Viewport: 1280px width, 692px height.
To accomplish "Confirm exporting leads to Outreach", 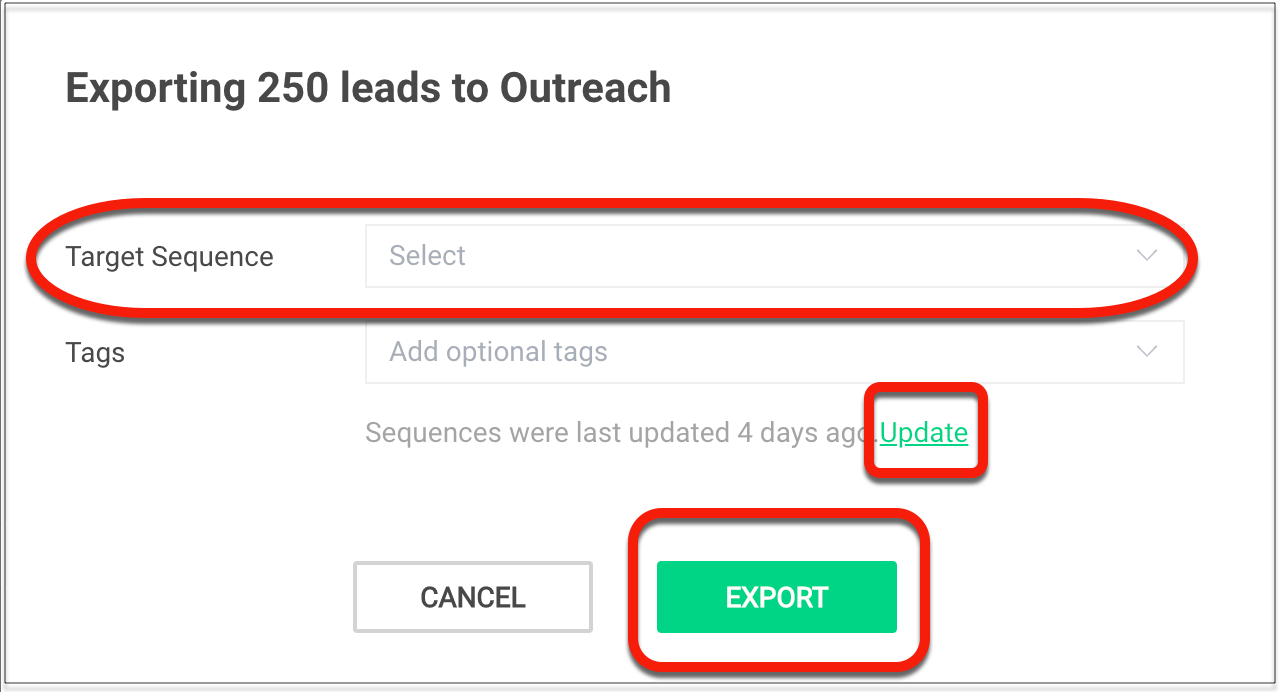I will point(776,597).
